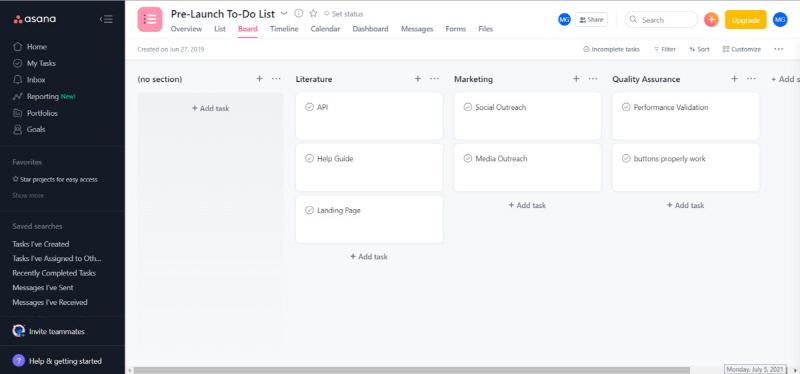Mark the API task complete

(x=309, y=107)
